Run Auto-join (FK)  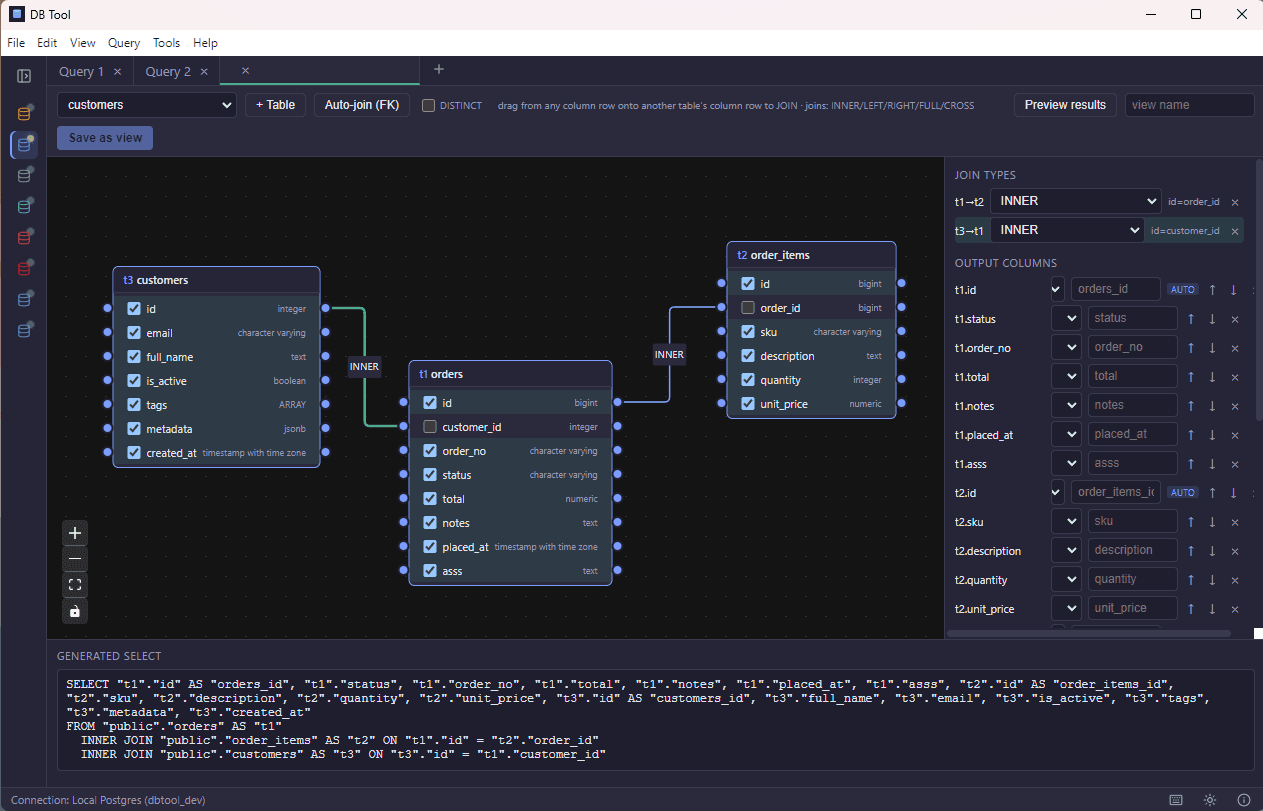click(x=361, y=105)
